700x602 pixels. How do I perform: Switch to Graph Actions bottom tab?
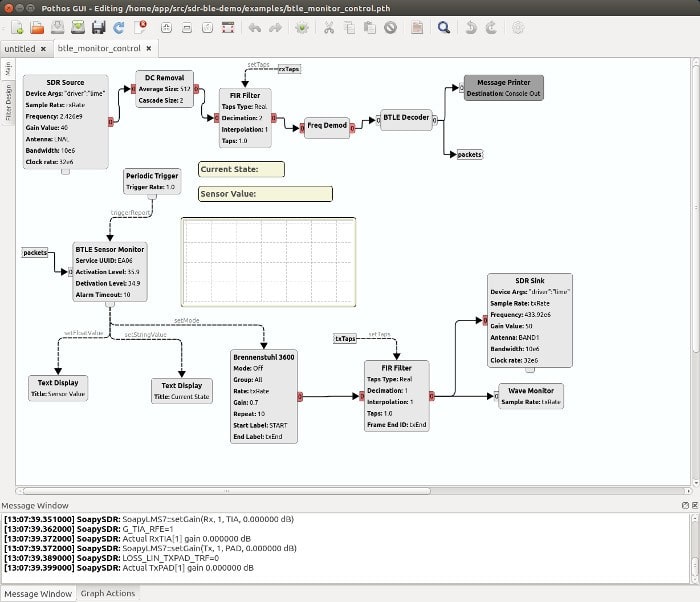[x=108, y=593]
